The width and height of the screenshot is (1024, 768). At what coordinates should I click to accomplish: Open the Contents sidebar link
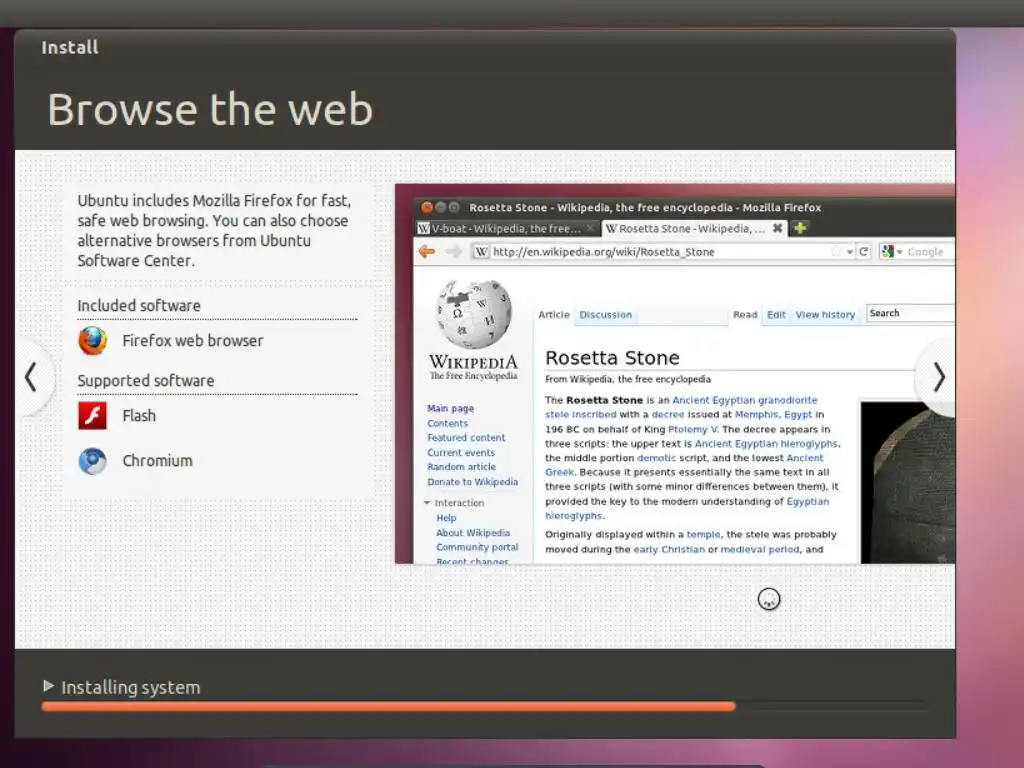(447, 423)
